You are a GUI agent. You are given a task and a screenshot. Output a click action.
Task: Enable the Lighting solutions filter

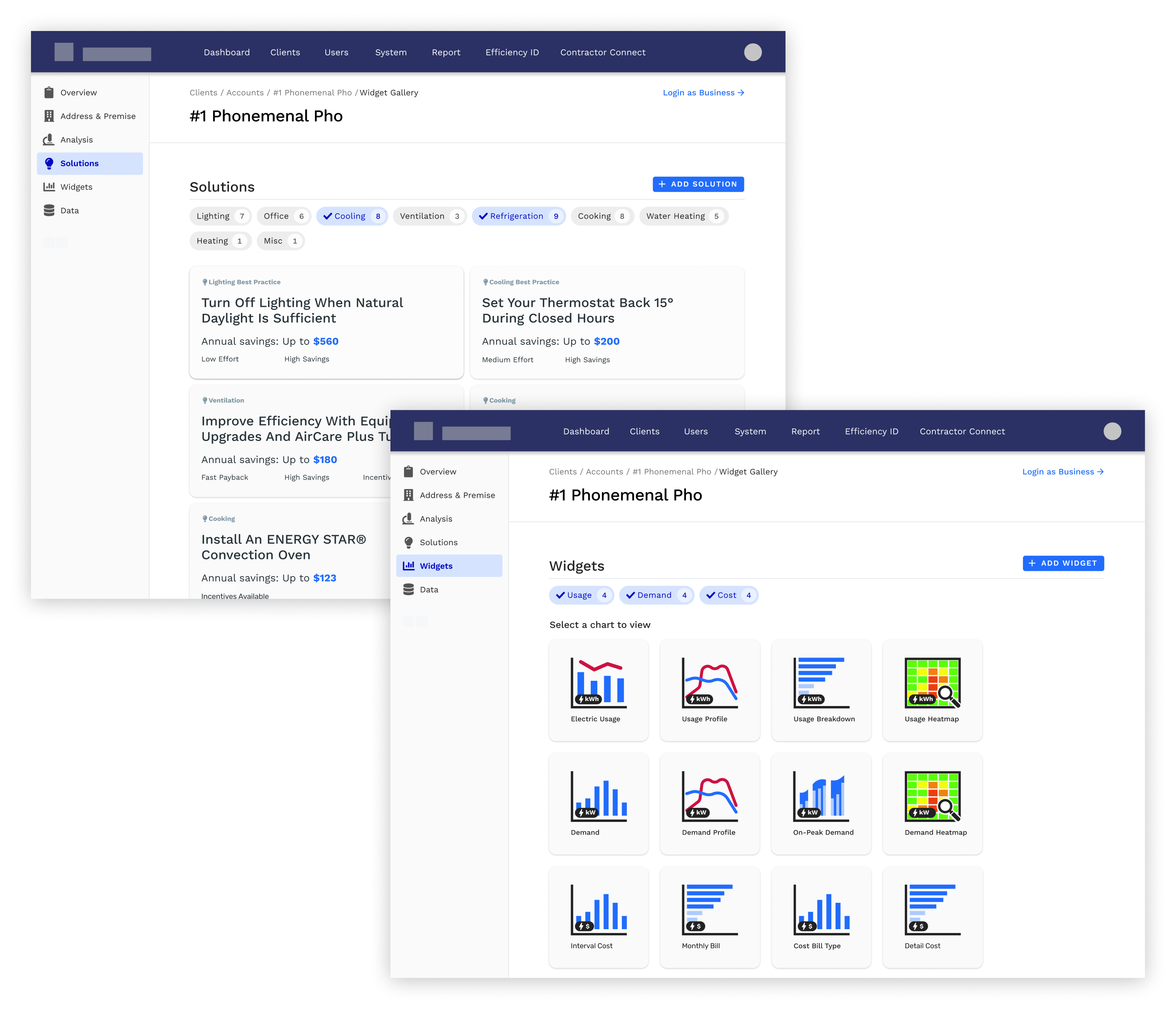[220, 216]
